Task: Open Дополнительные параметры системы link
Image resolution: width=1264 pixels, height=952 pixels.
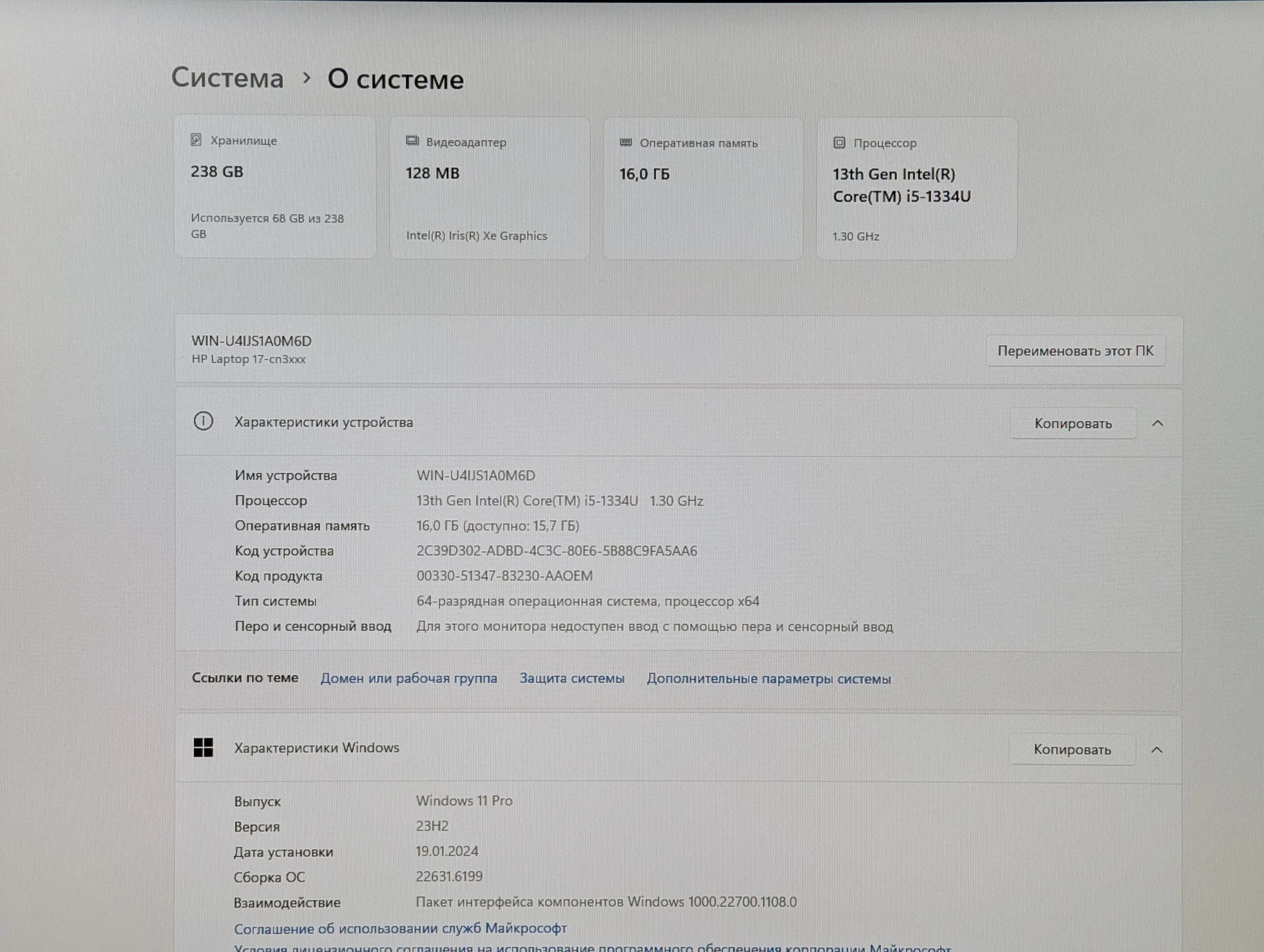Action: point(769,679)
